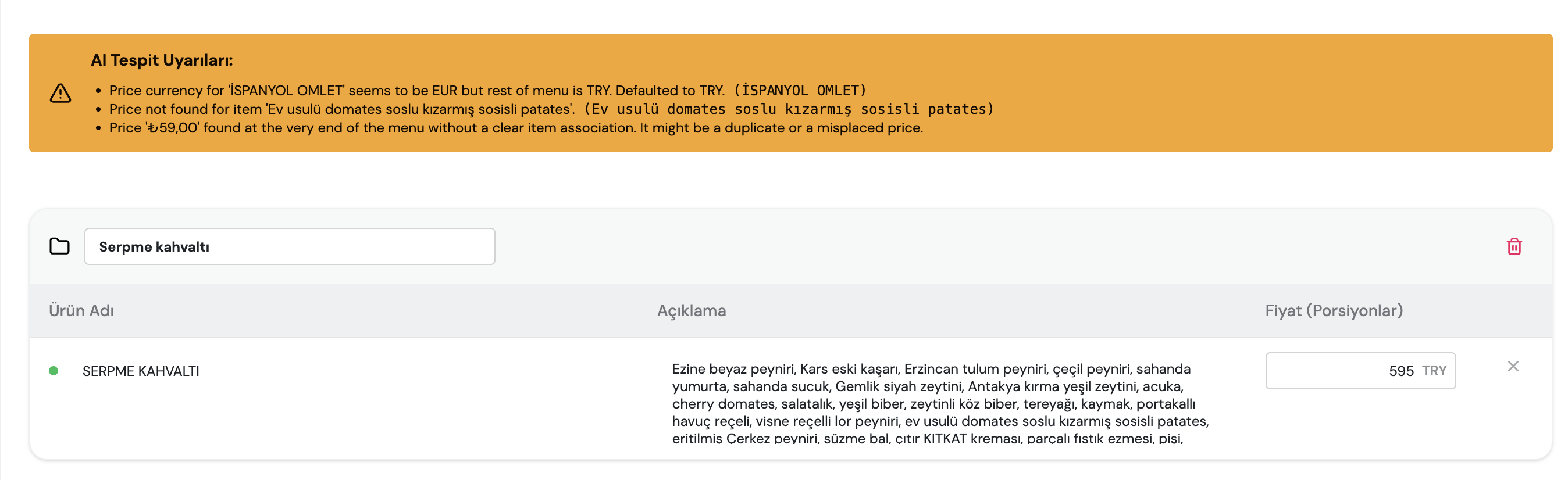Viewport: 1568px width, 480px height.
Task: Click the Açıklama column header
Action: pyautogui.click(x=692, y=310)
